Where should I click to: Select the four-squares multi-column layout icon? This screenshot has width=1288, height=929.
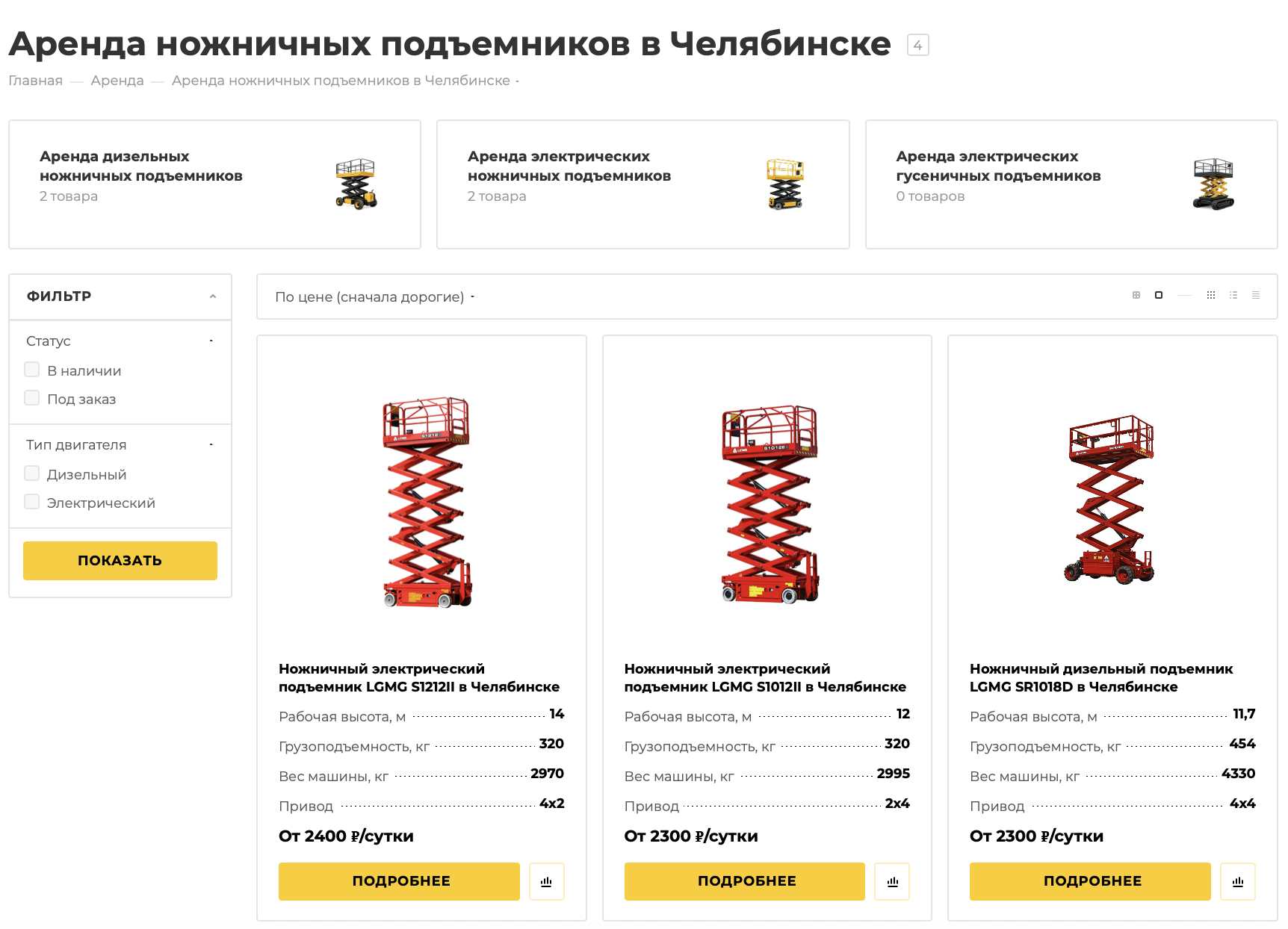pyautogui.click(x=1136, y=296)
